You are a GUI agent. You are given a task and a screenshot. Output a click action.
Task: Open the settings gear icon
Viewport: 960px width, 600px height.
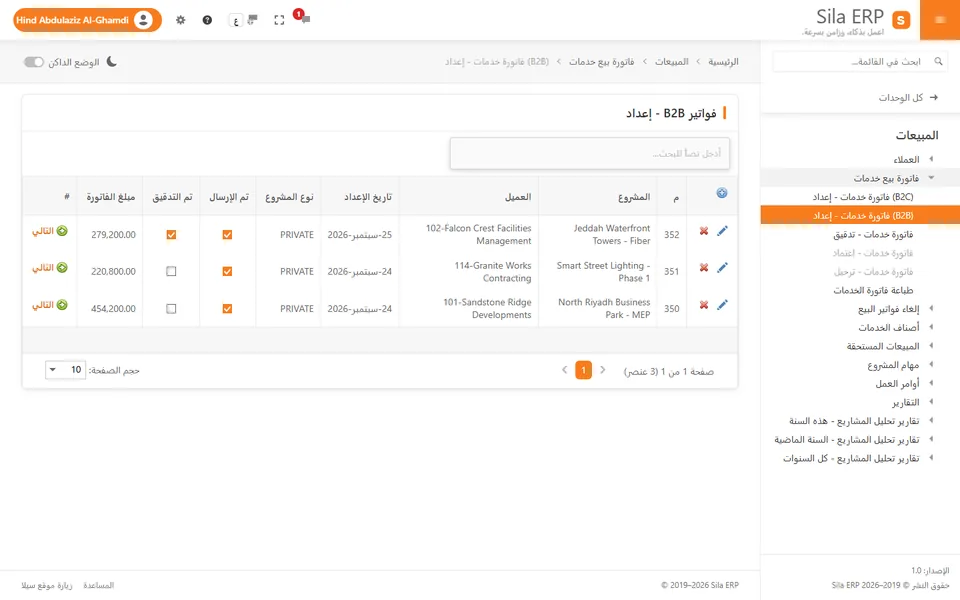(x=181, y=20)
